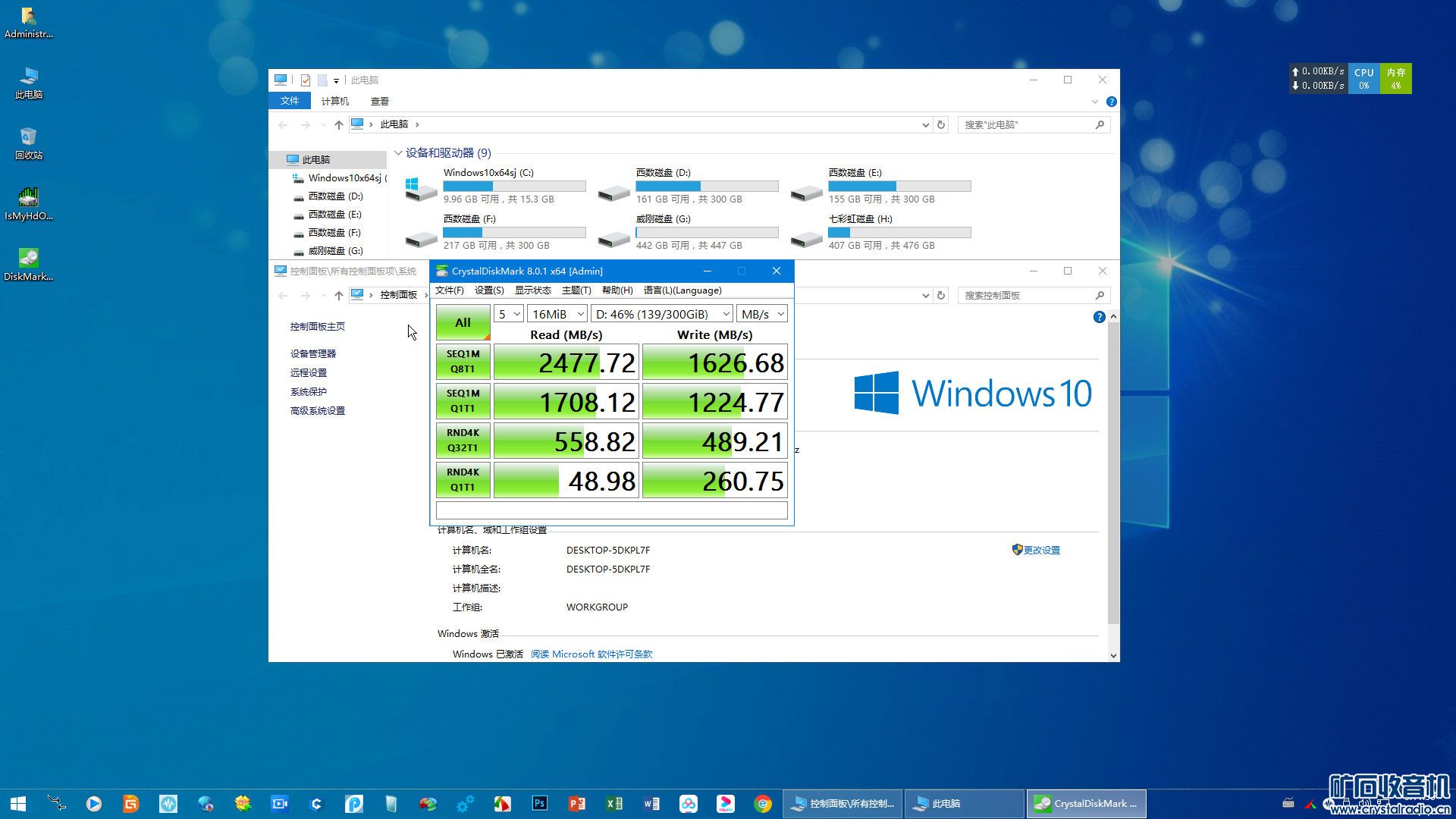Expand the 此电脑 address history dropdown

point(925,124)
